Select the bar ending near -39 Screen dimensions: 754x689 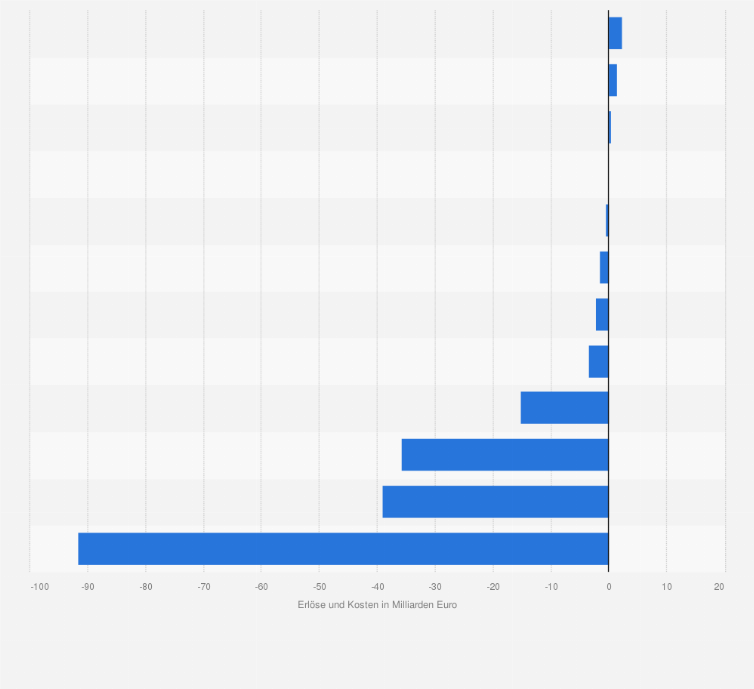coord(496,502)
